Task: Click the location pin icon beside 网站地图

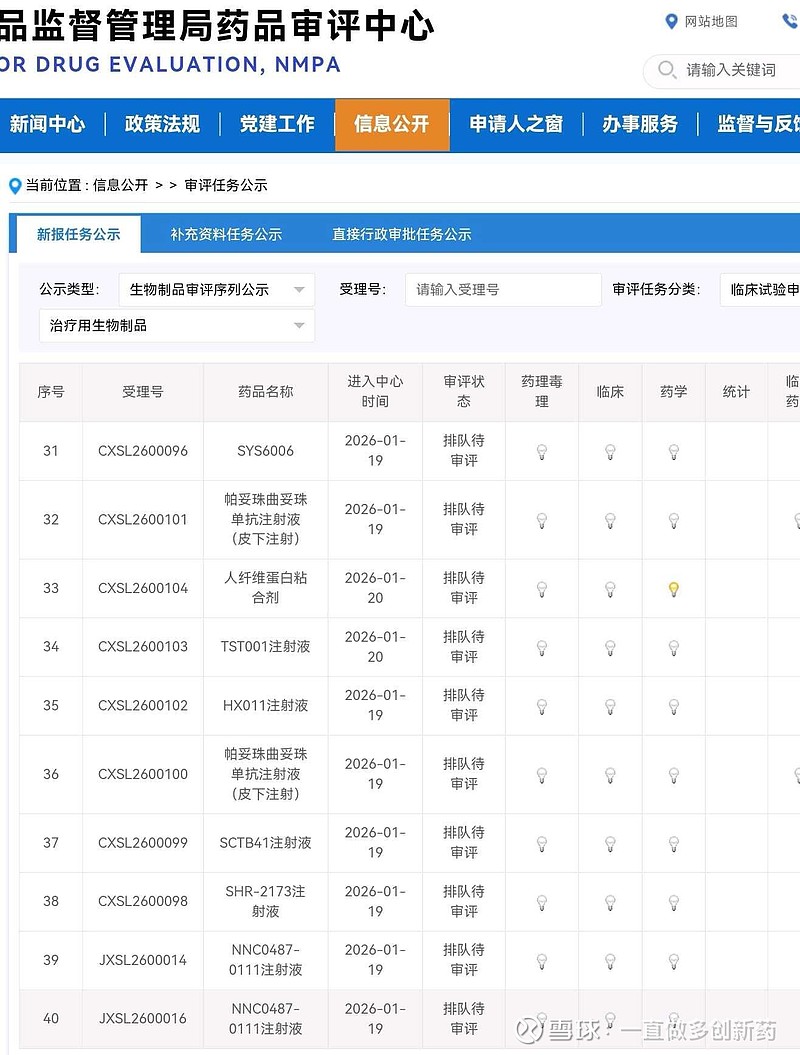Action: coord(672,22)
